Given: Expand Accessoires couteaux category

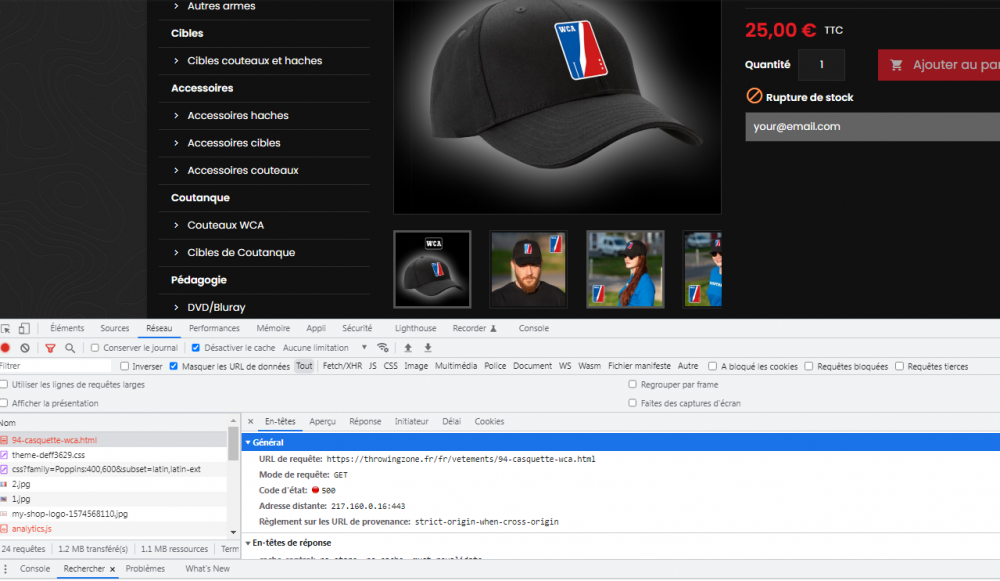Looking at the screenshot, I should coord(176,170).
